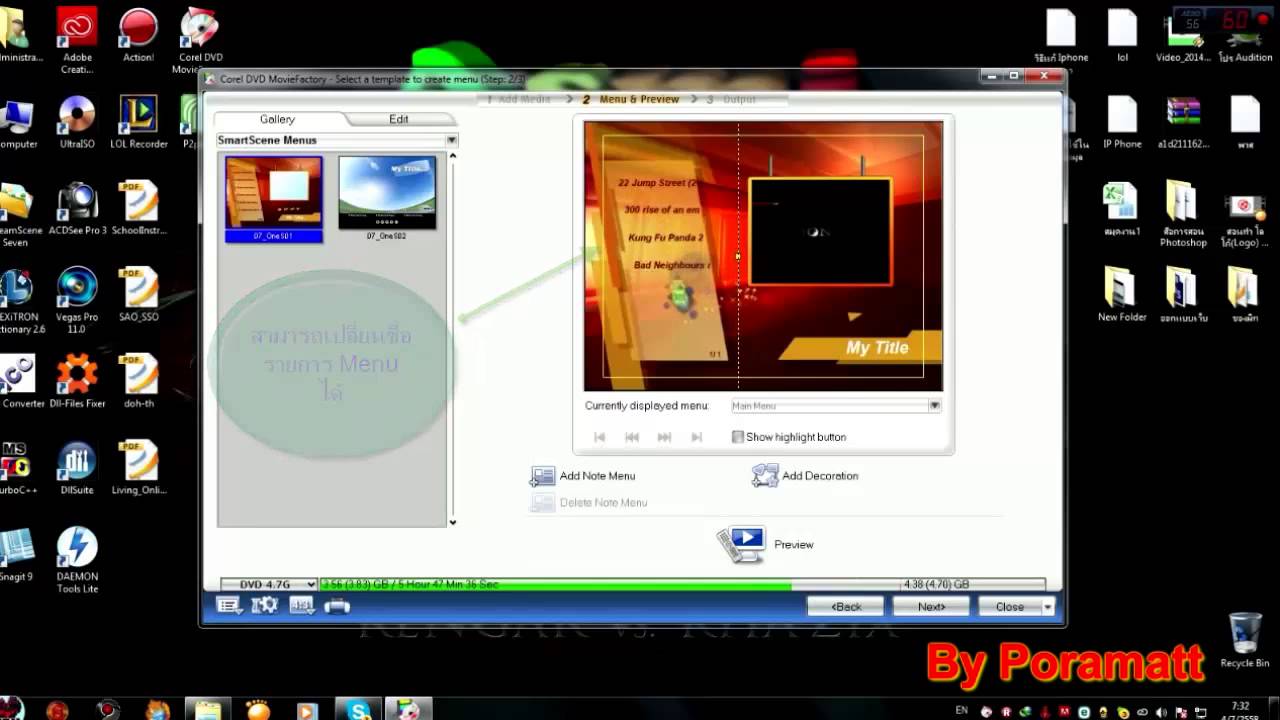Click the 'My Title' text in preview
Viewport: 1280px width, 720px height.
(x=877, y=348)
